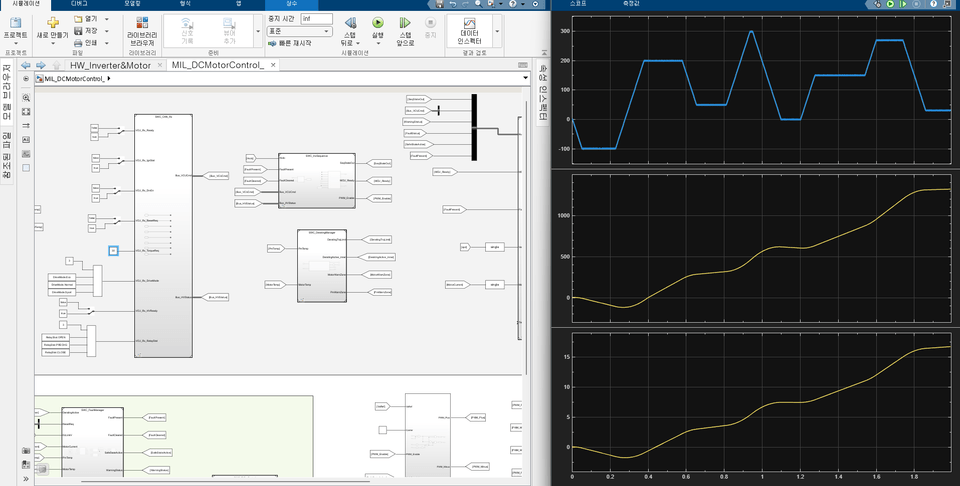Open the 프로젝트 project button
This screenshot has width=960, height=486.
(16, 29)
